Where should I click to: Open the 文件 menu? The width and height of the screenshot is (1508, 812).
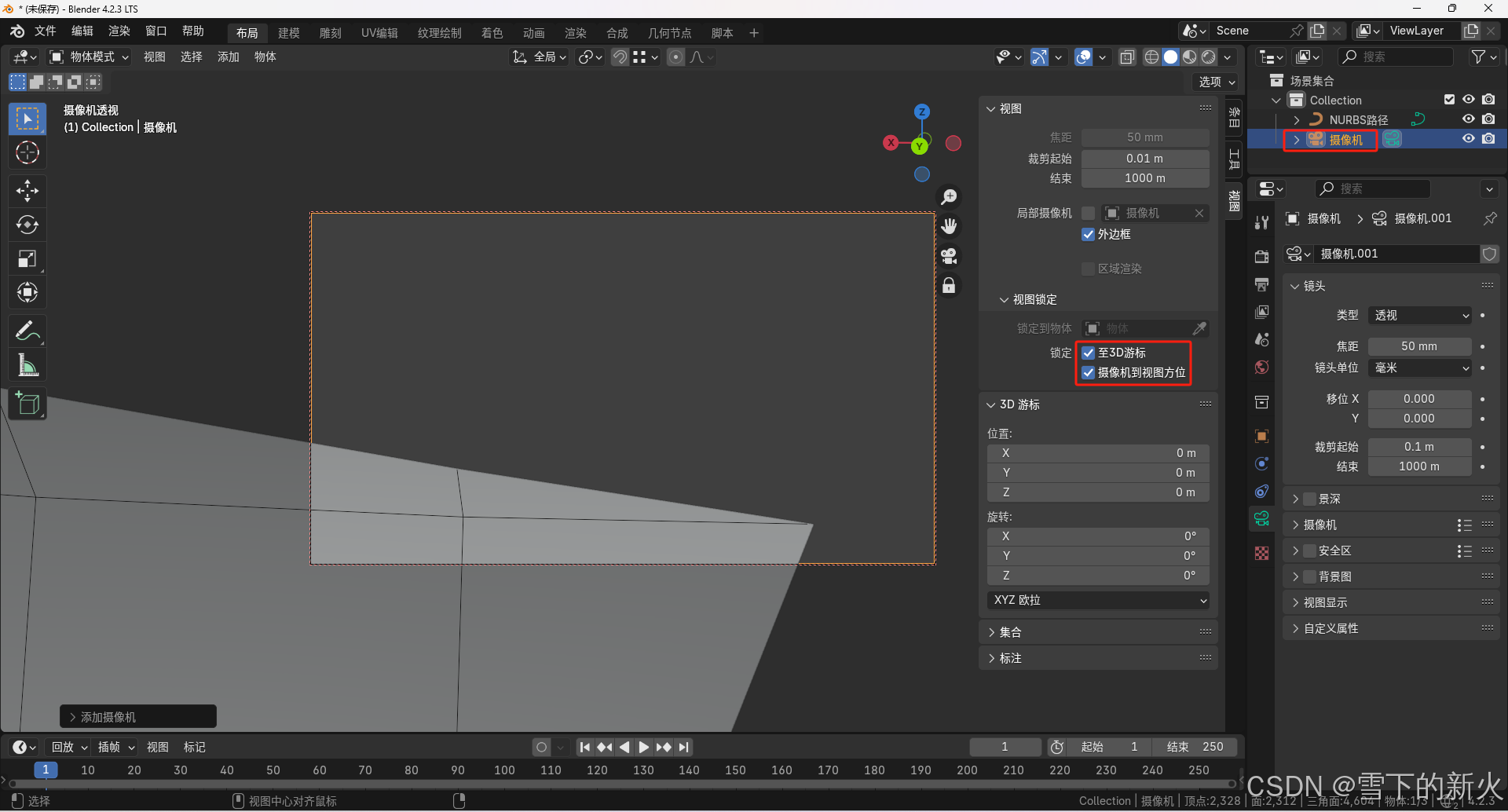(x=46, y=31)
